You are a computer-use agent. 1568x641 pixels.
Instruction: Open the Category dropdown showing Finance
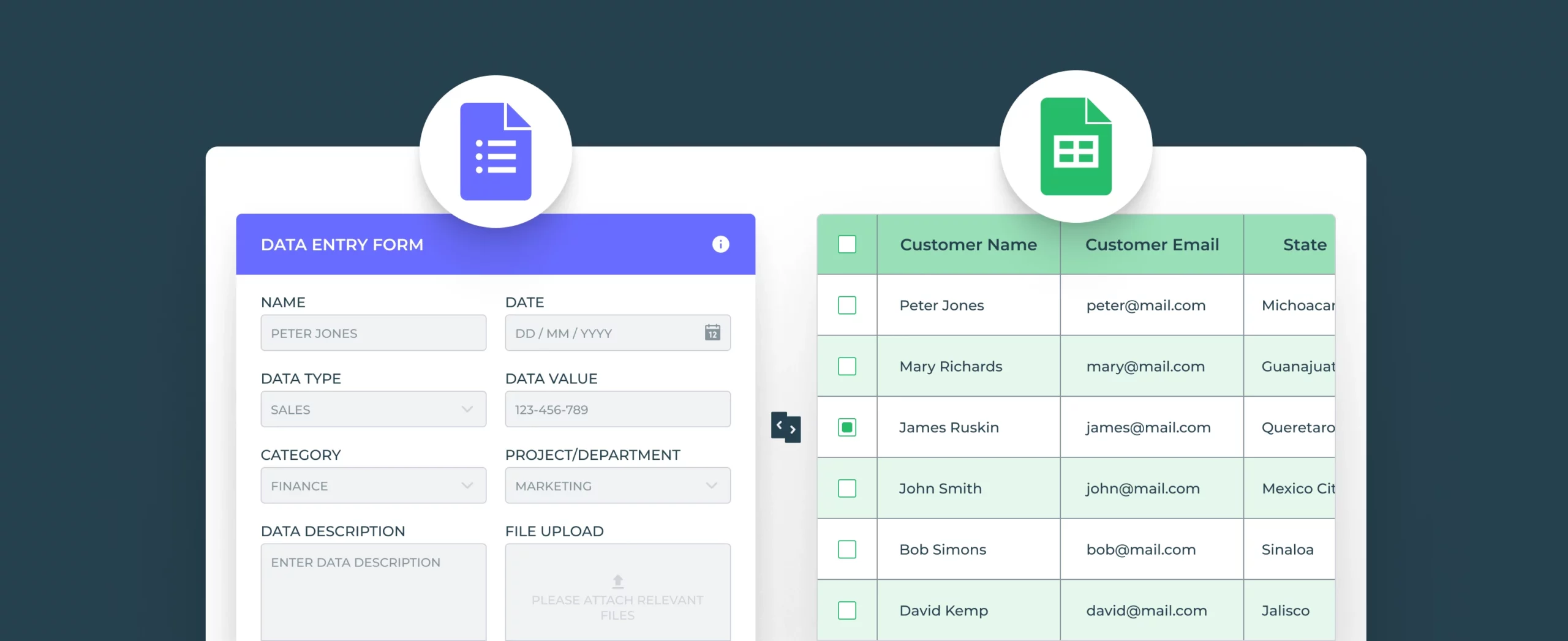click(373, 485)
